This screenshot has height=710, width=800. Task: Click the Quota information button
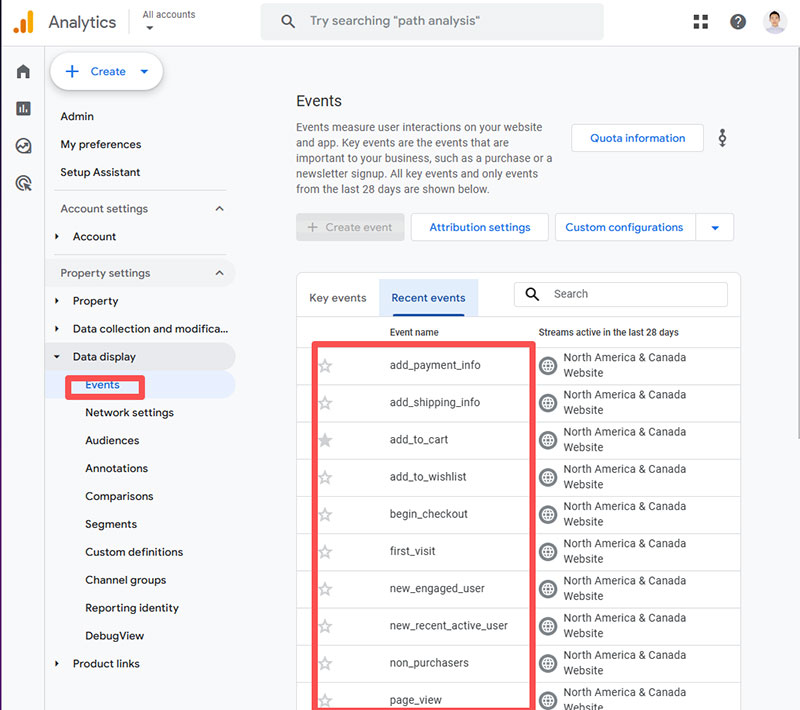tap(637, 138)
